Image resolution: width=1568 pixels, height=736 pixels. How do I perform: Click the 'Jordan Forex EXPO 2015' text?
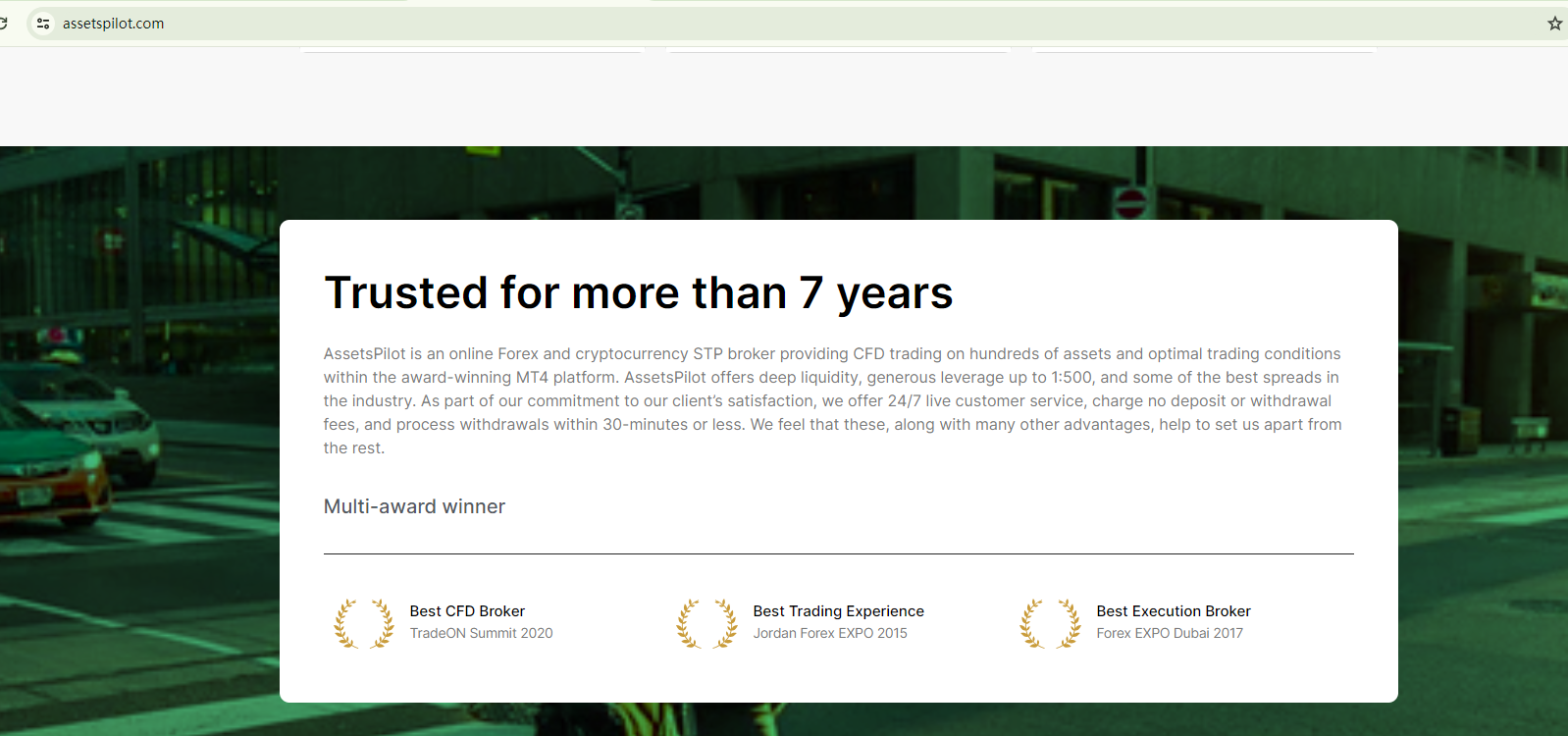click(x=830, y=634)
